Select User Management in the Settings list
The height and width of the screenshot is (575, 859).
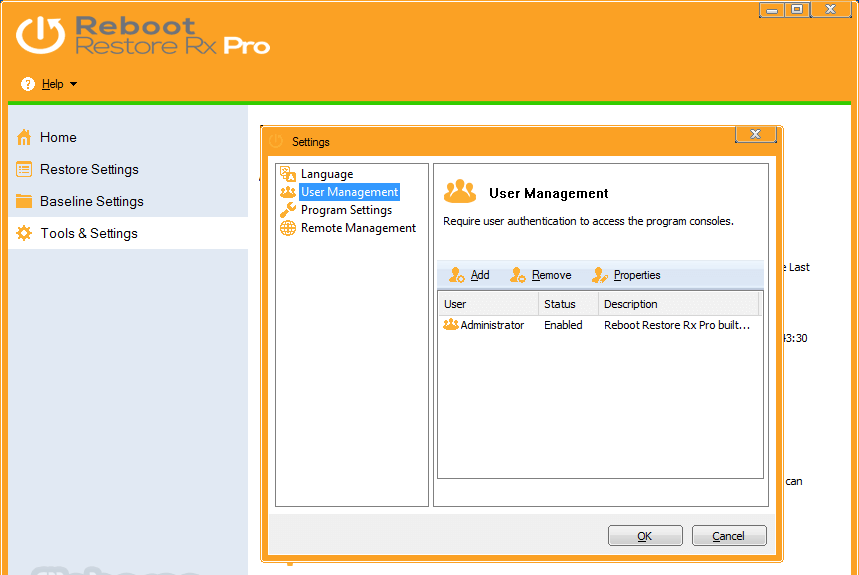(350, 192)
